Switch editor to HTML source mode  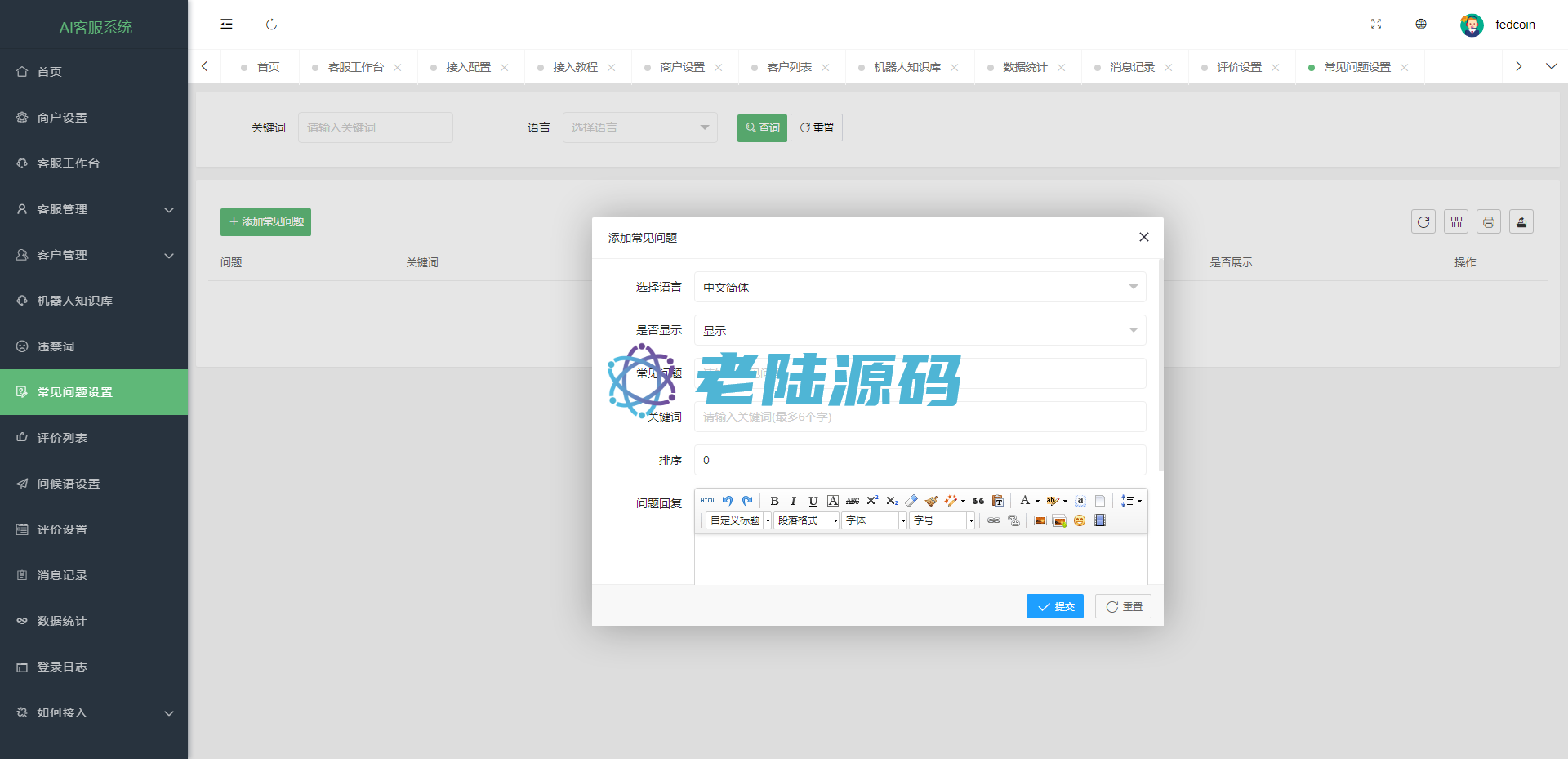point(707,501)
